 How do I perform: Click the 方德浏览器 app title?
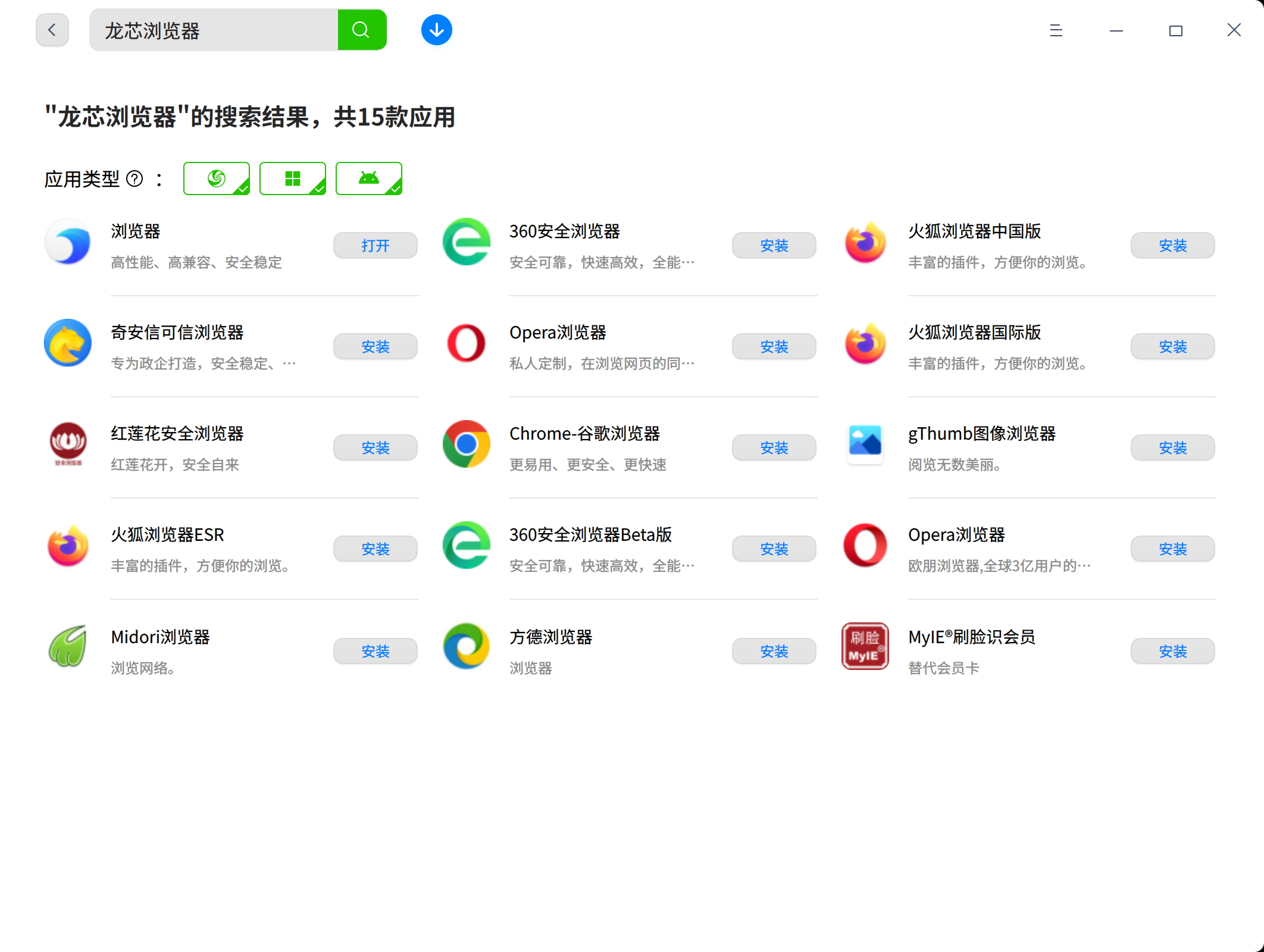coord(550,637)
